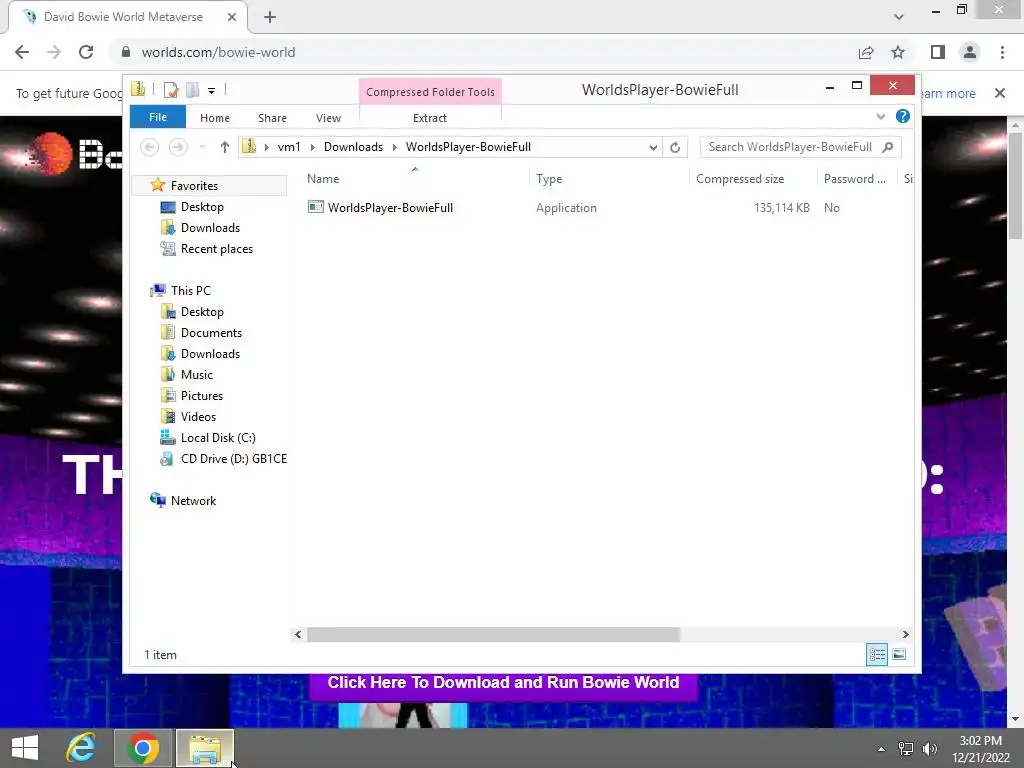The height and width of the screenshot is (768, 1024).
Task: Open the Customize Quick Access Toolbar dropdown
Action: tap(212, 91)
